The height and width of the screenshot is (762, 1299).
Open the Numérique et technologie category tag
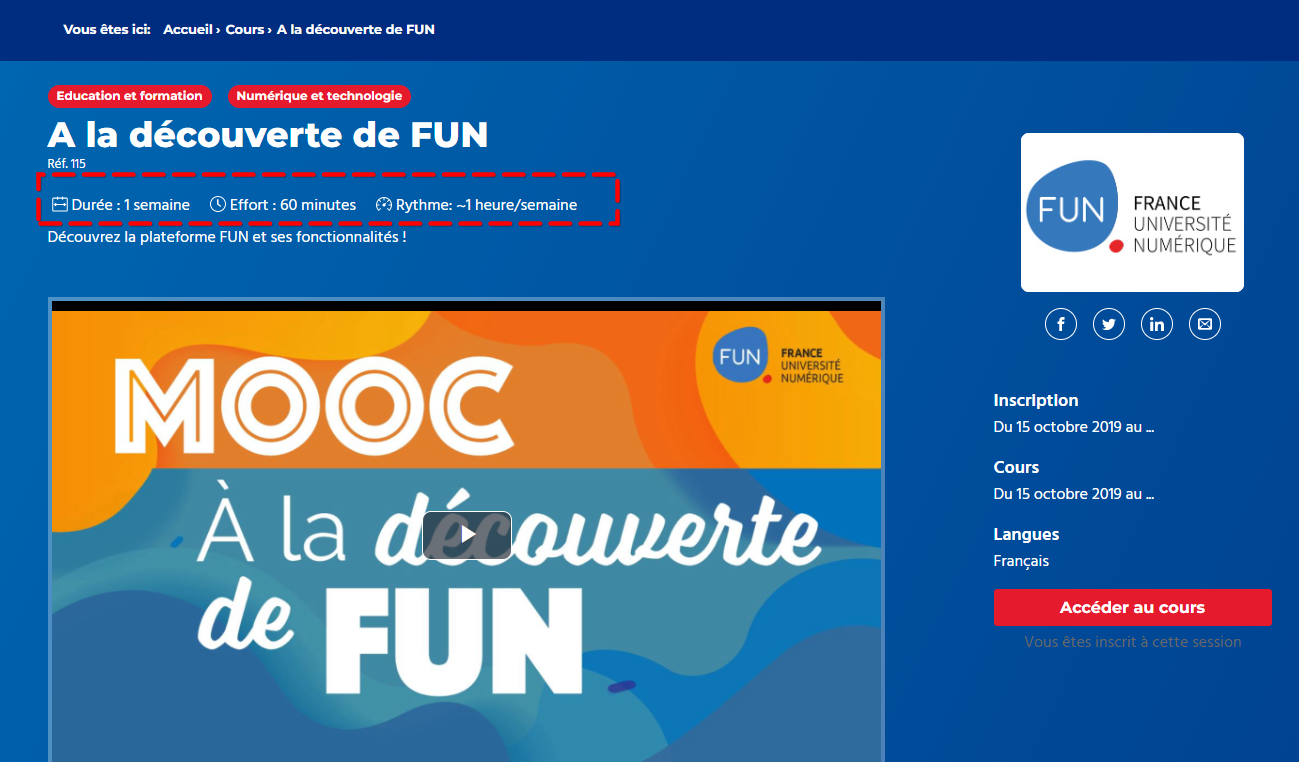coord(319,96)
